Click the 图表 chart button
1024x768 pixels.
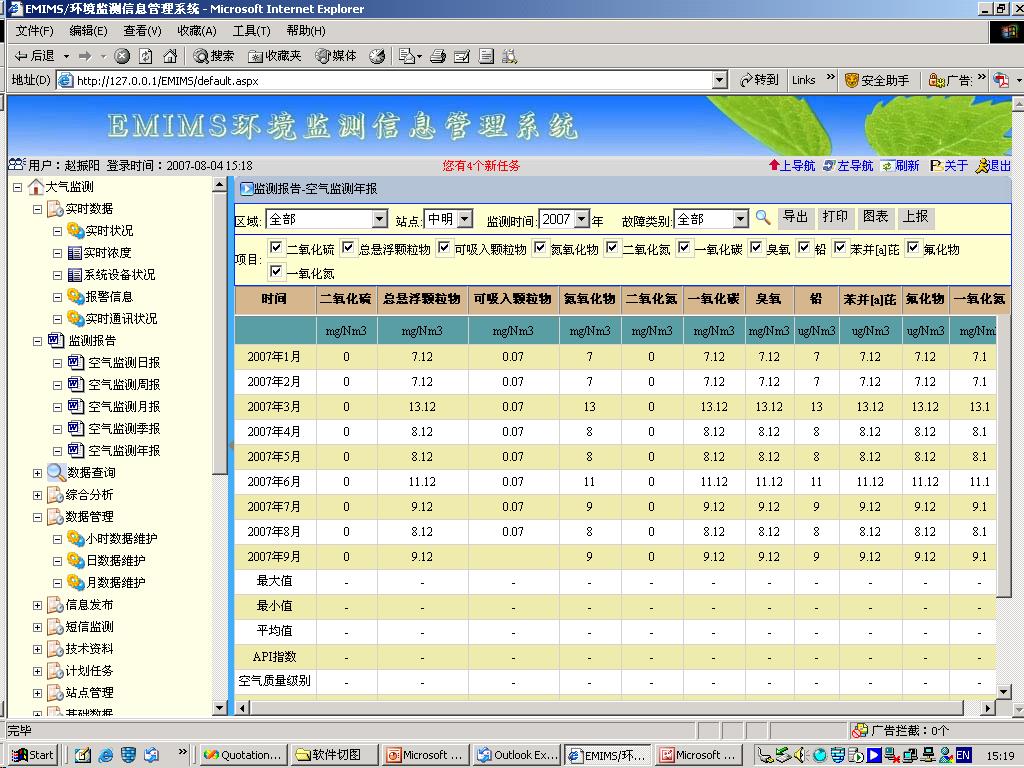tap(876, 217)
